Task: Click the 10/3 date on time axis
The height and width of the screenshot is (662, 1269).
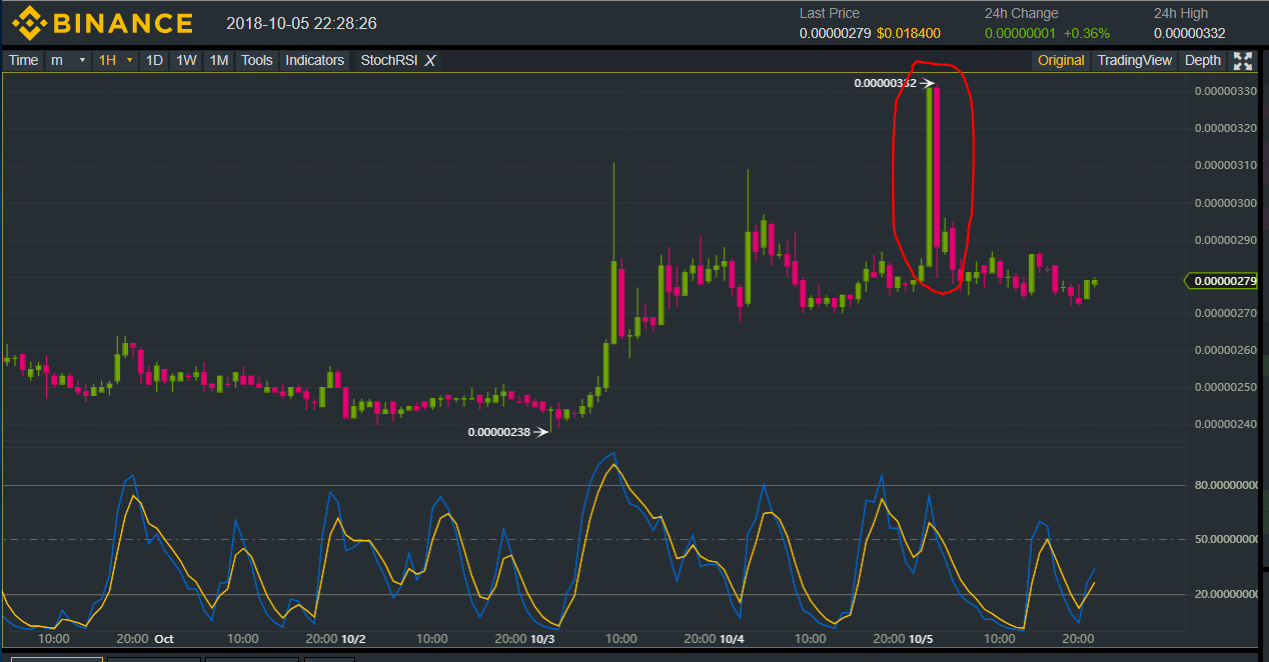Action: click(542, 638)
